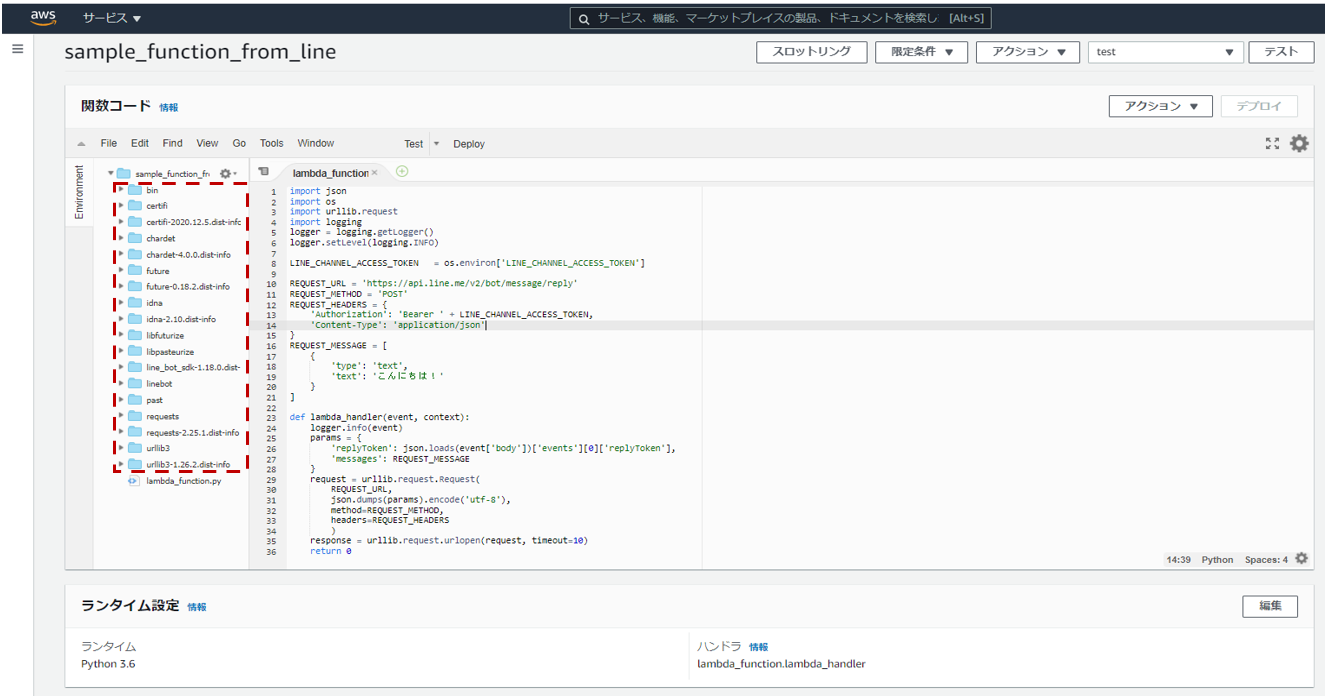The image size is (1329, 699).
Task: Select the line_bot_sdk-1.18.0.dist- folder name
Action: 193,367
